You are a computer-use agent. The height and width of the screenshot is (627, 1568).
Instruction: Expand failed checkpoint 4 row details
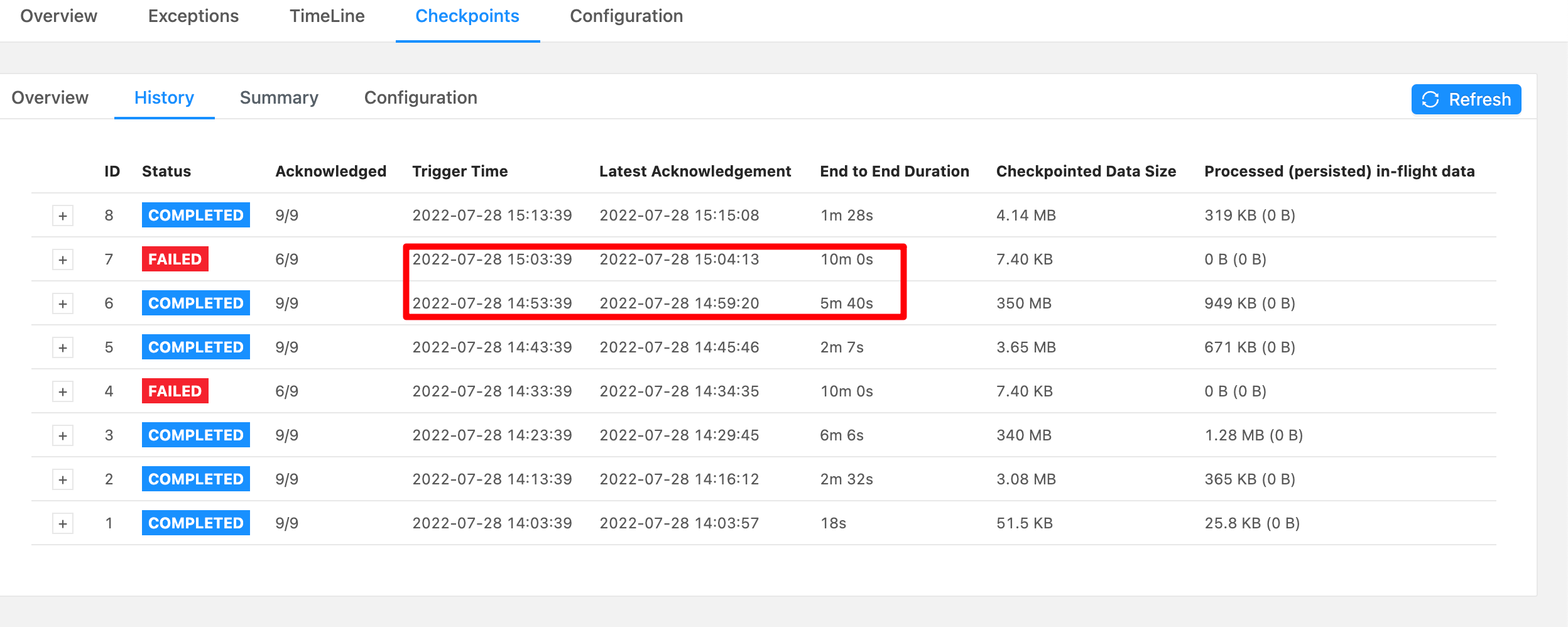(x=63, y=391)
